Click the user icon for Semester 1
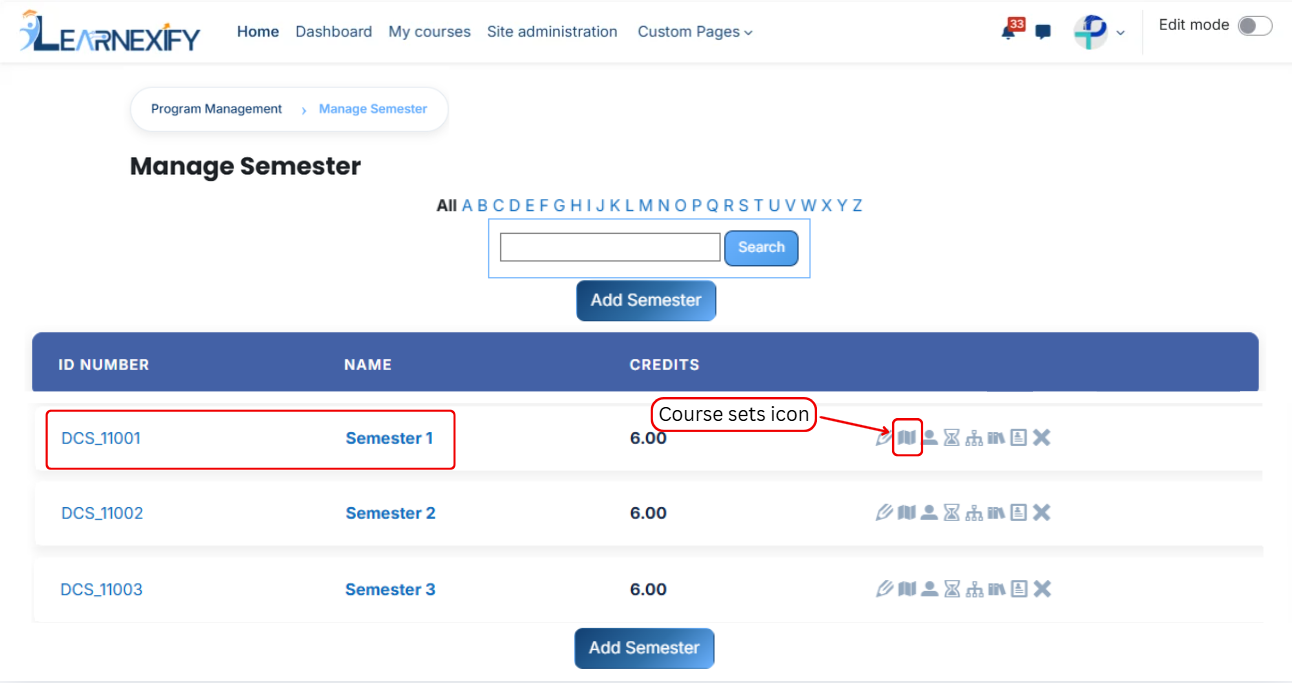The height and width of the screenshot is (683, 1292). pos(929,437)
